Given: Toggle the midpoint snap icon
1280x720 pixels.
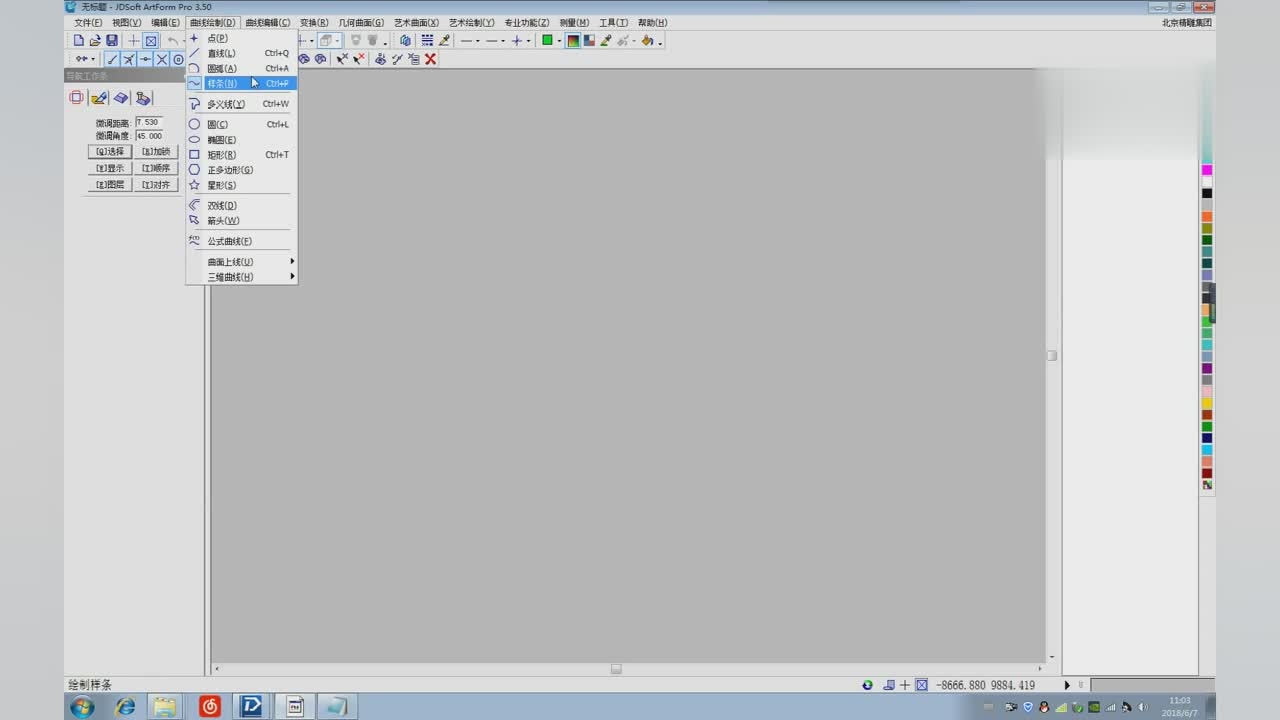Looking at the screenshot, I should (145, 59).
